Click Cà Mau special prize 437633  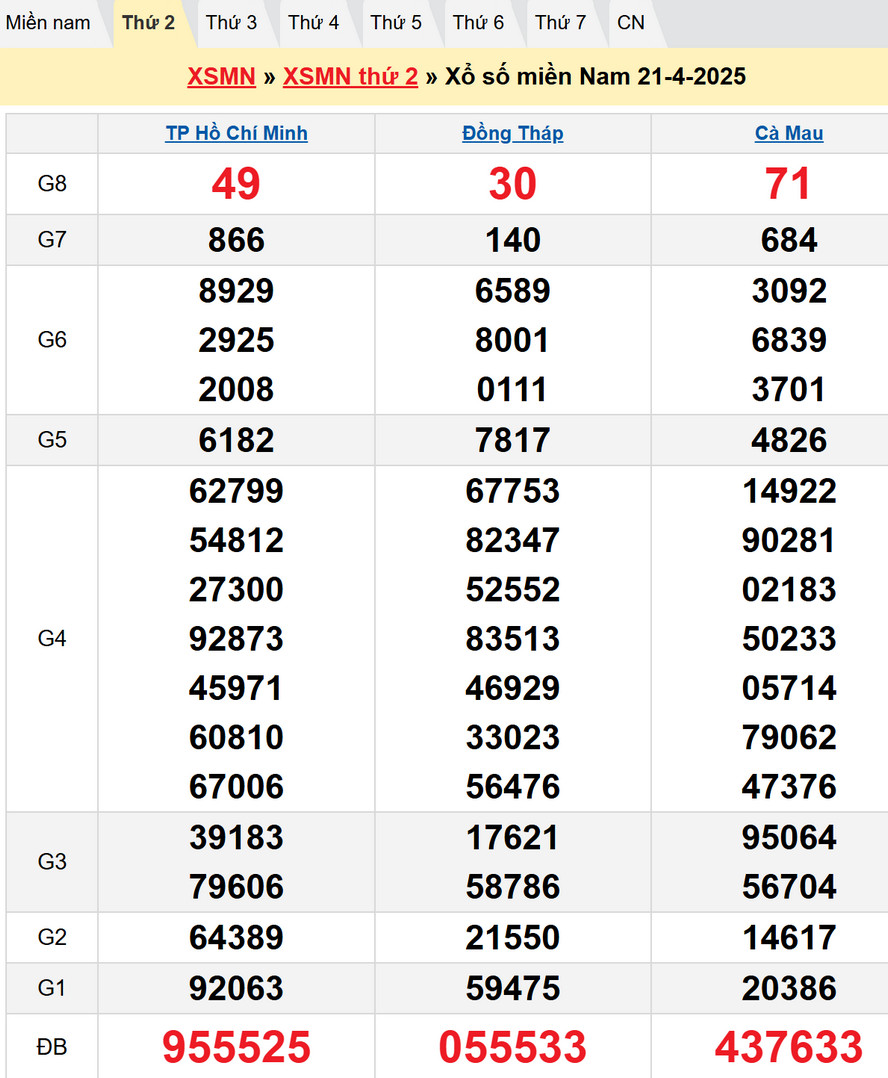(789, 1047)
